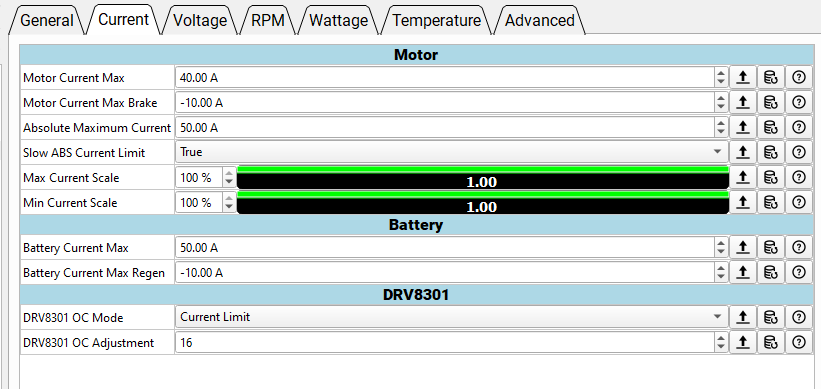Open help for Max Current Scale
The width and height of the screenshot is (821, 389).
pyautogui.click(x=798, y=177)
